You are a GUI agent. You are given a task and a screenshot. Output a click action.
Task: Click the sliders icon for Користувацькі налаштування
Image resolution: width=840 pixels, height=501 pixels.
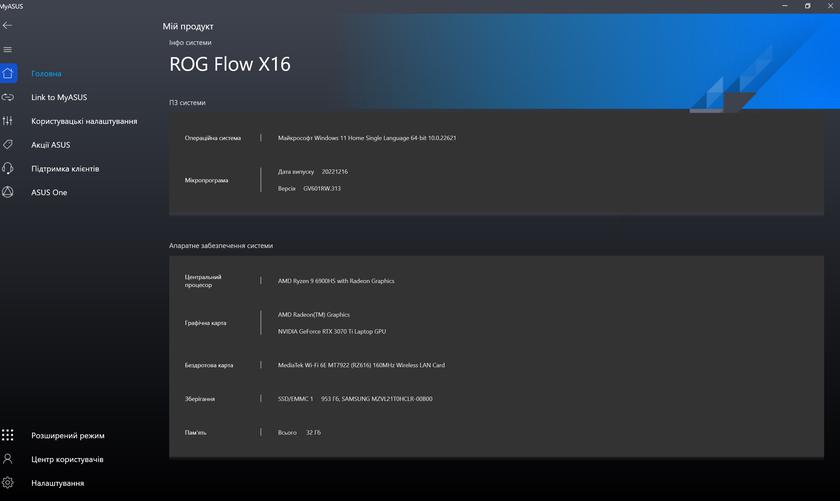(x=8, y=121)
